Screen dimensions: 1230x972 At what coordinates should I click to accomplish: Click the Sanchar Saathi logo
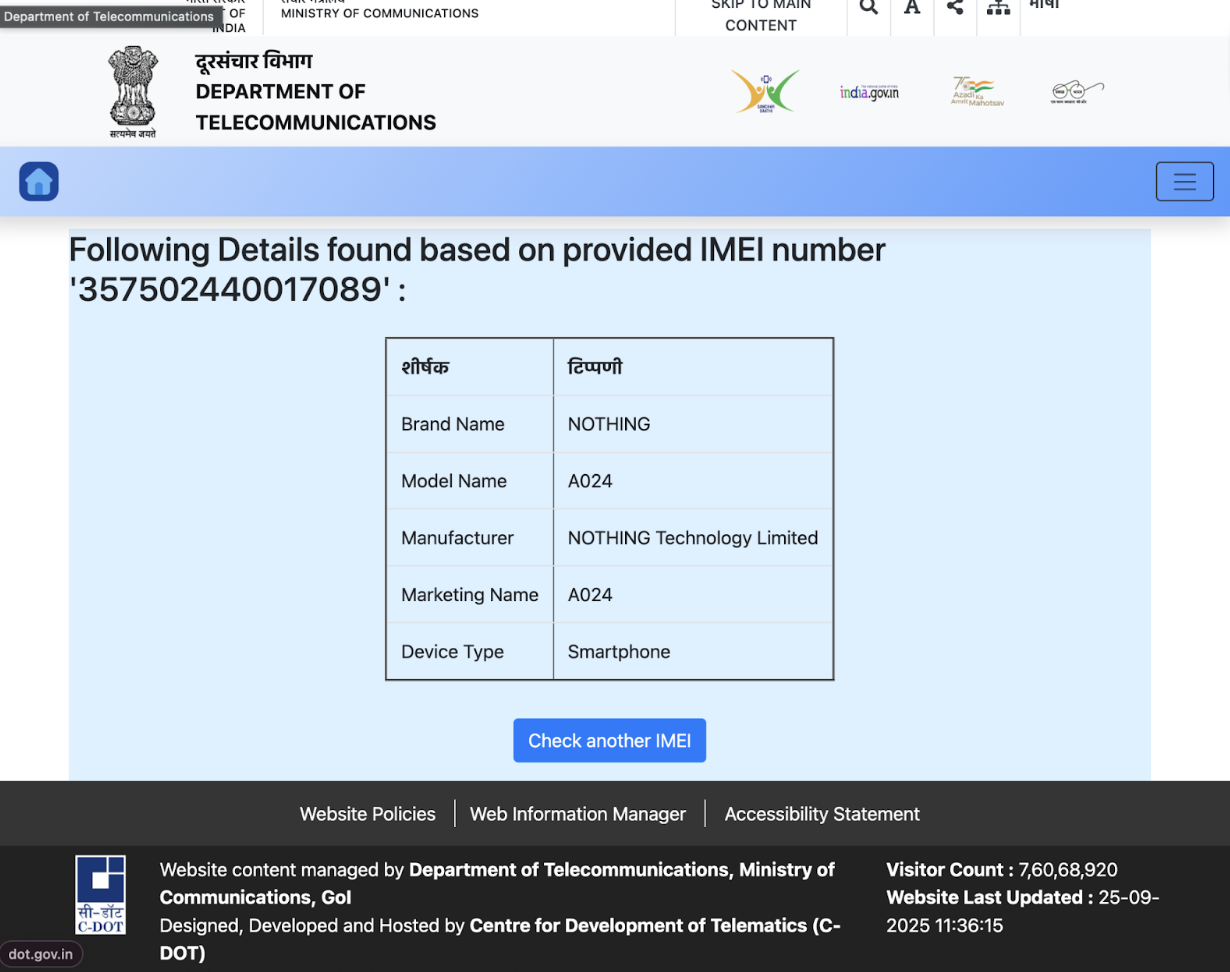tap(766, 90)
